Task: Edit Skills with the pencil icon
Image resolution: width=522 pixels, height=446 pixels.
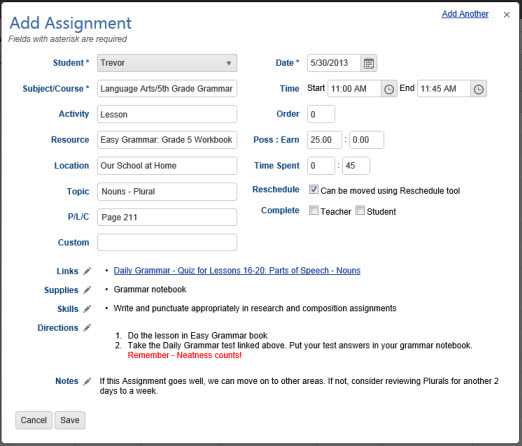Action: click(87, 309)
